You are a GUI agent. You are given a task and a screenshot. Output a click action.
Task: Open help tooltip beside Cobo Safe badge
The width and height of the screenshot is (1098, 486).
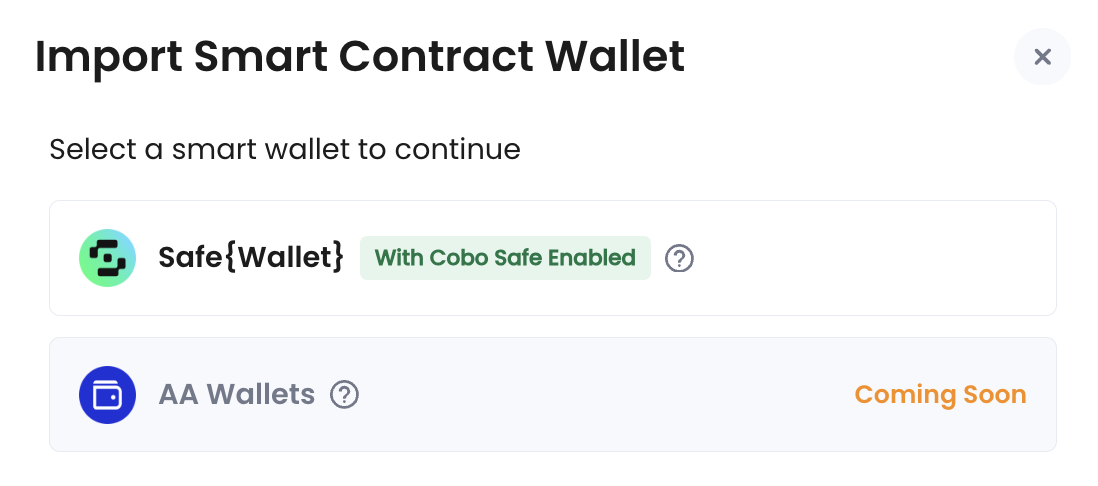pyautogui.click(x=679, y=258)
